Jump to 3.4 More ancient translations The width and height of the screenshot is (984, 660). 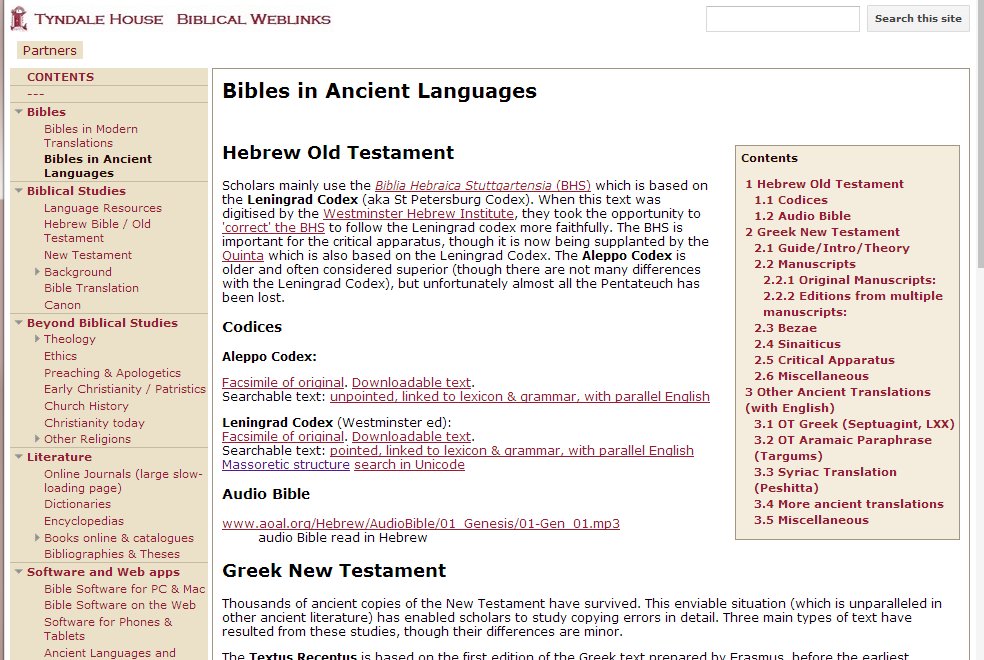pyautogui.click(x=848, y=504)
